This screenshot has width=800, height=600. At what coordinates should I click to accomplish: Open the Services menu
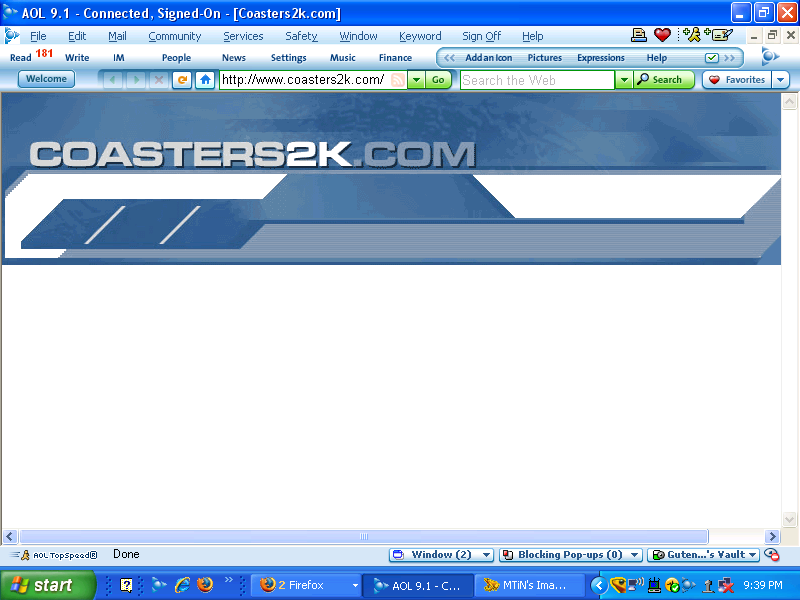[x=243, y=36]
